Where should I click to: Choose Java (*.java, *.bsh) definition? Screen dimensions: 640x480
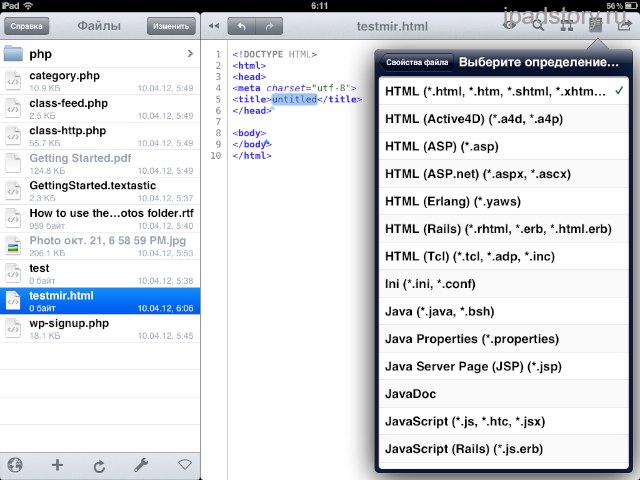point(504,311)
